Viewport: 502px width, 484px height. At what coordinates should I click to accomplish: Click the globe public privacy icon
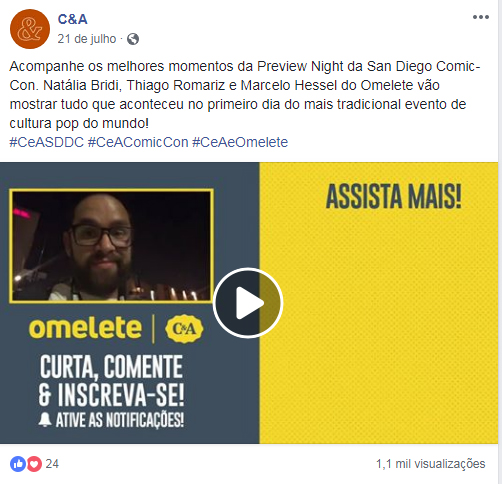click(133, 39)
